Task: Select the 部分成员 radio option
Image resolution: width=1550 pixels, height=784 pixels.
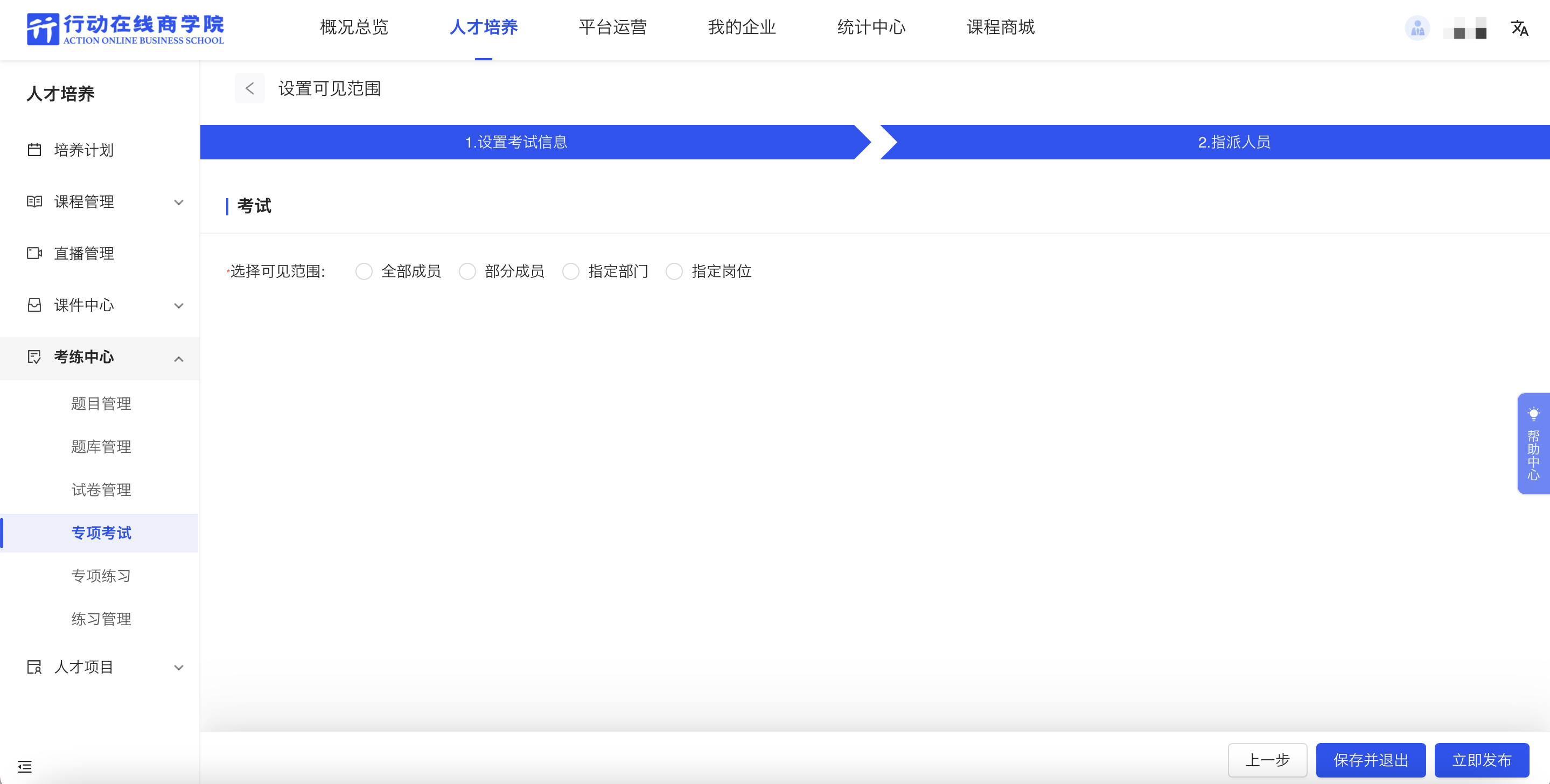Action: tap(467, 271)
